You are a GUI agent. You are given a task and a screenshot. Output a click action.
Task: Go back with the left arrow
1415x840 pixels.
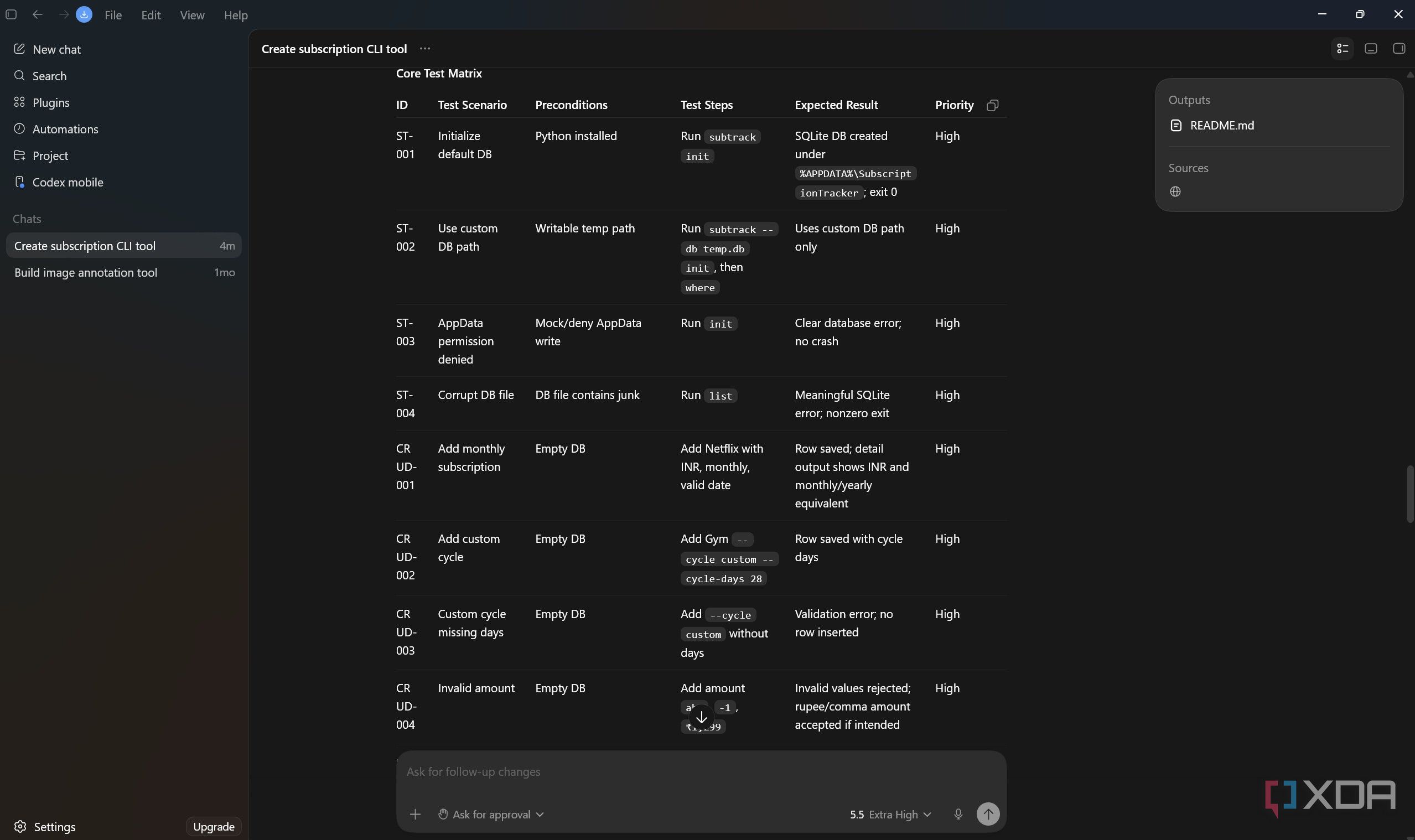click(38, 15)
